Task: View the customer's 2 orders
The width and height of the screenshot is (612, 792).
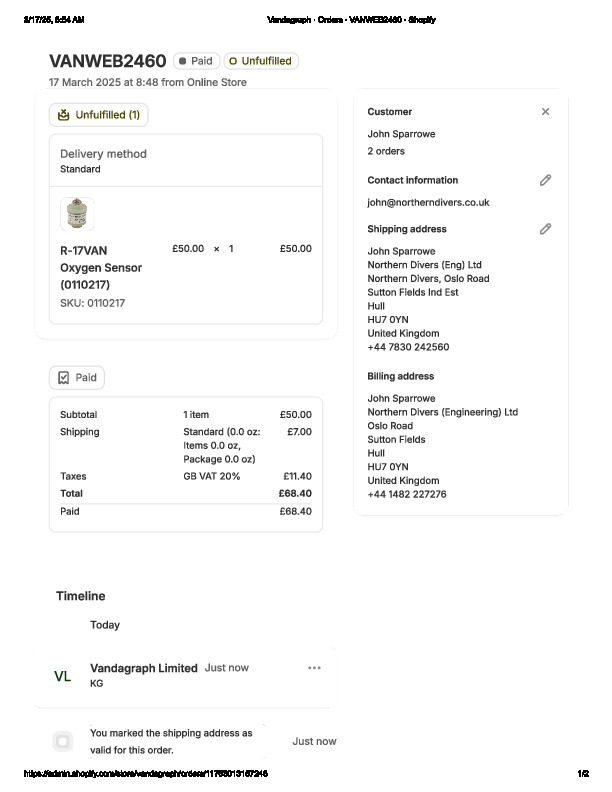Action: click(x=386, y=151)
